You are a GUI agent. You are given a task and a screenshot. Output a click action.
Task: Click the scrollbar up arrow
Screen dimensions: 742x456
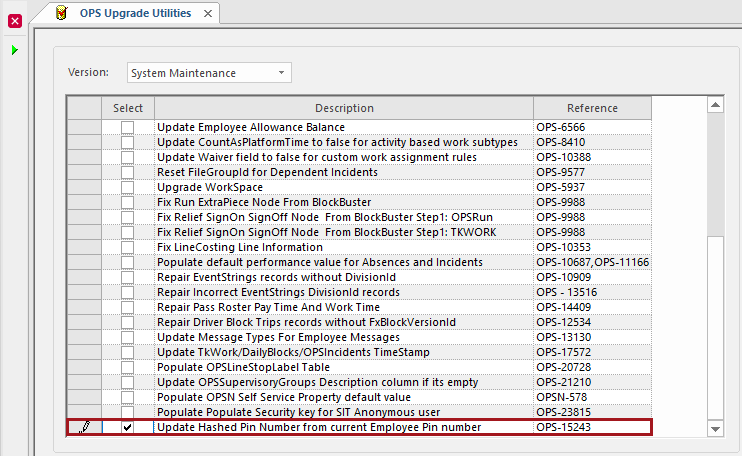tap(716, 105)
